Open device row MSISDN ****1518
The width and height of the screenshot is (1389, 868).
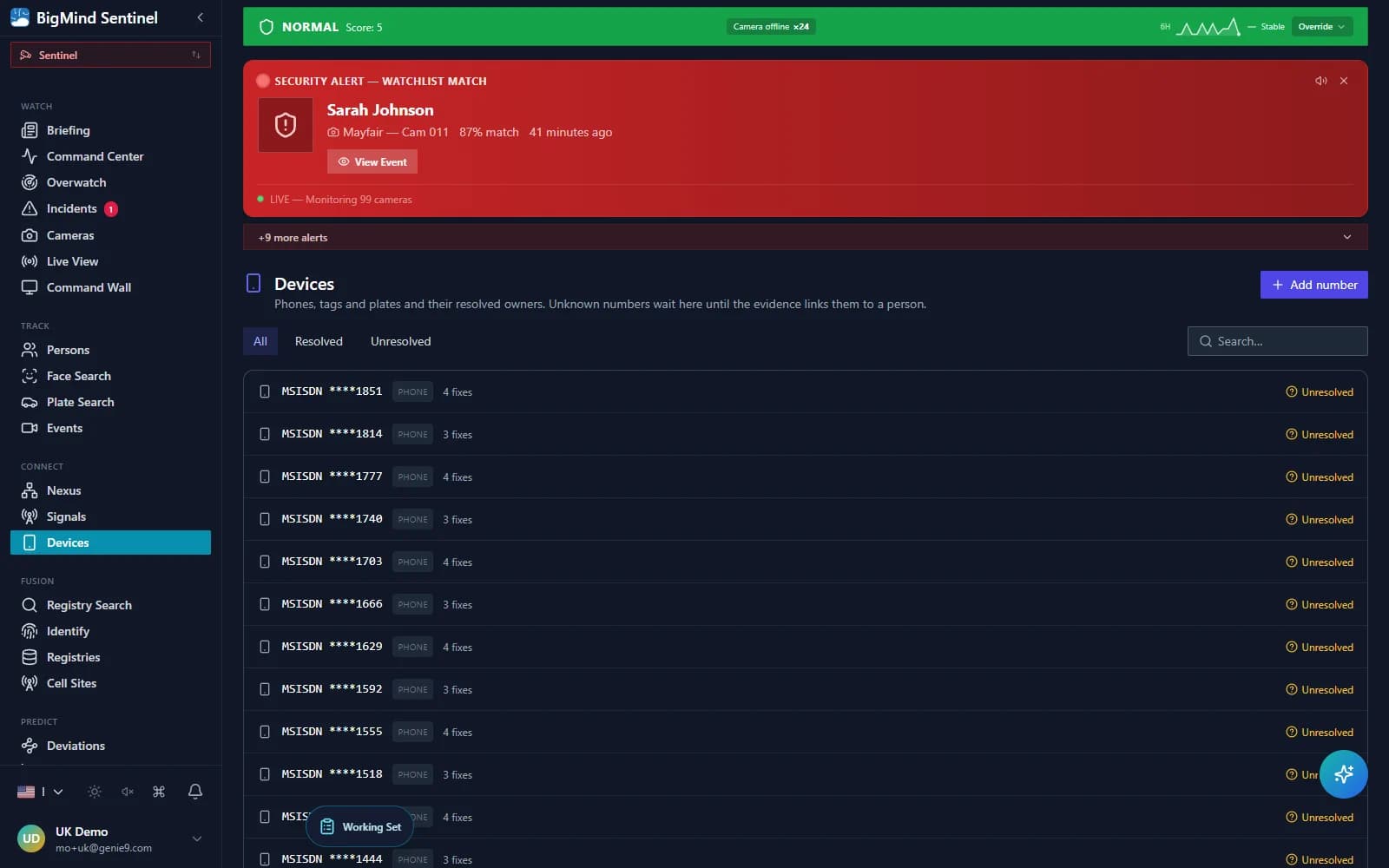click(805, 774)
